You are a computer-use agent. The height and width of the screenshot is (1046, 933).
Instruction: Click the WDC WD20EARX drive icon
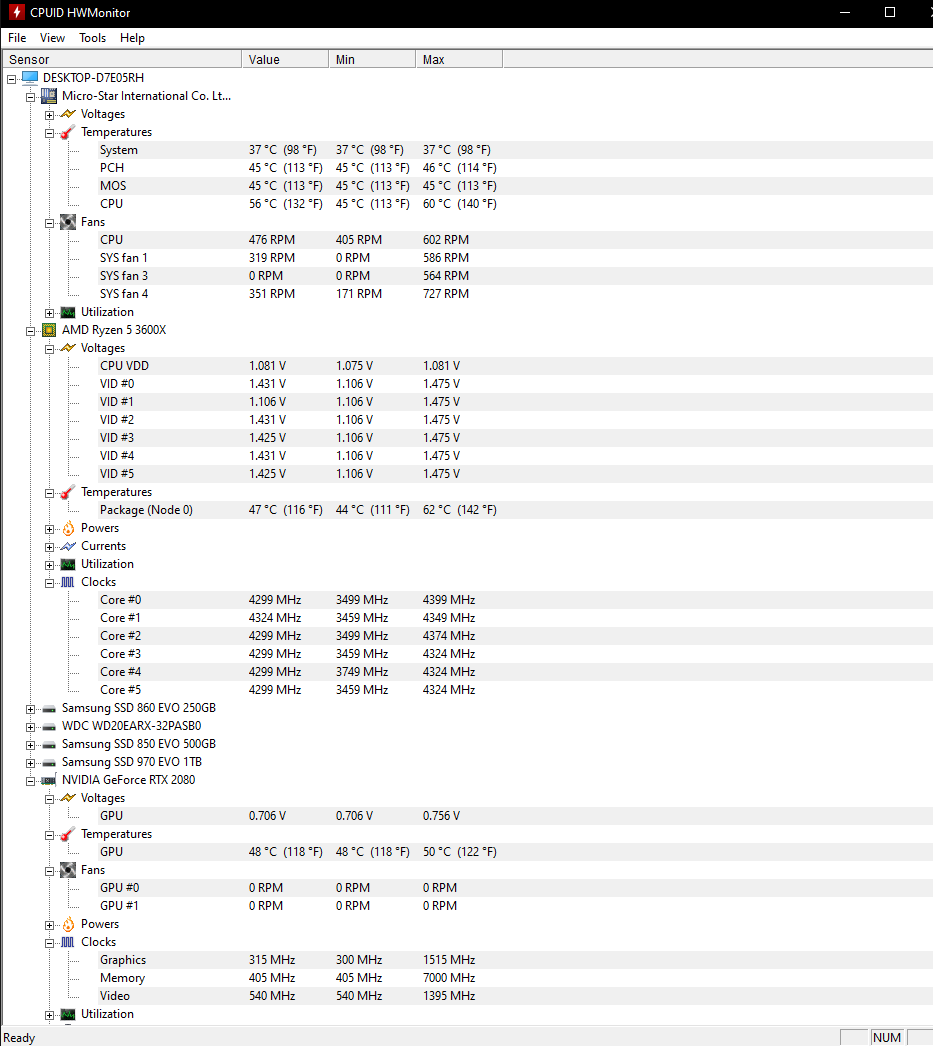49,727
